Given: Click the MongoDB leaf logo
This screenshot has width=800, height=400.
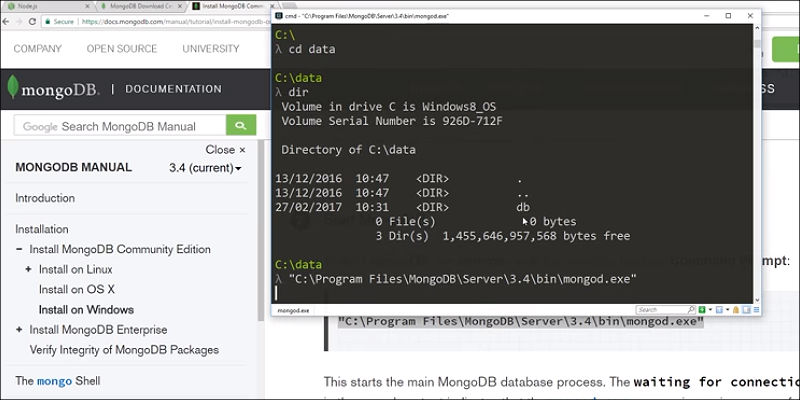Looking at the screenshot, I should 13,87.
